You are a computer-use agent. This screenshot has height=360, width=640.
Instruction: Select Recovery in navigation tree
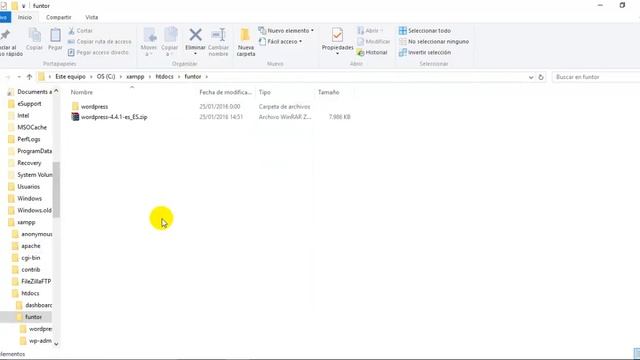click(x=29, y=163)
